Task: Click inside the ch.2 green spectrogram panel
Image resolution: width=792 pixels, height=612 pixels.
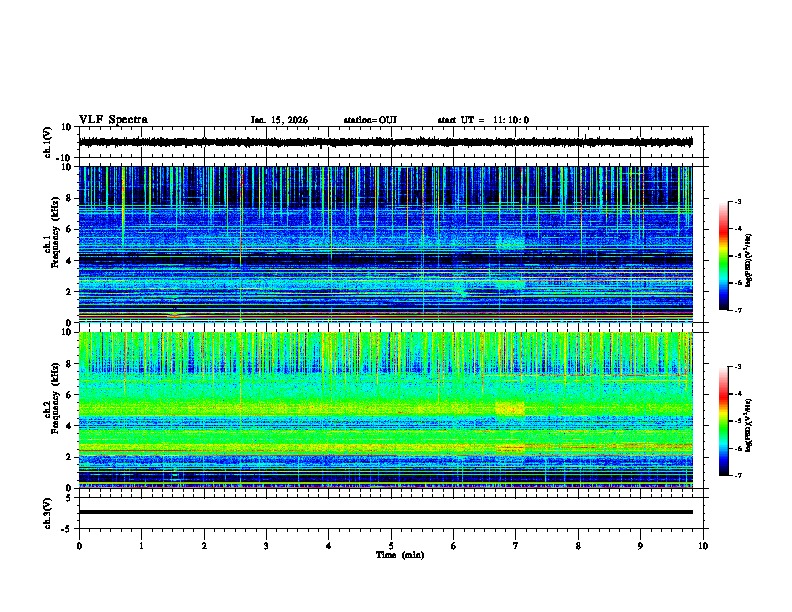Action: (385, 410)
